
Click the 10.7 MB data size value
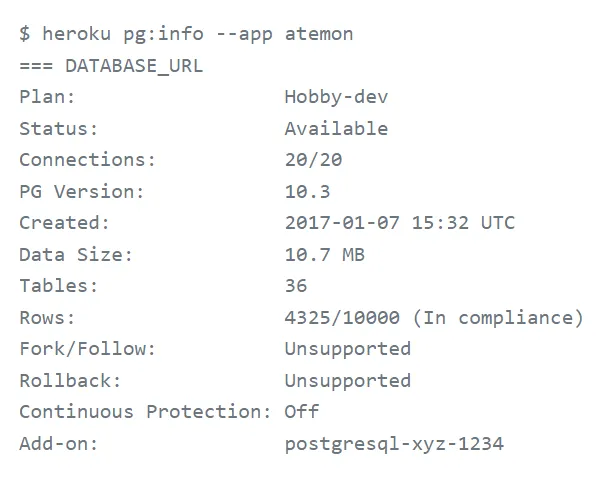coord(324,255)
